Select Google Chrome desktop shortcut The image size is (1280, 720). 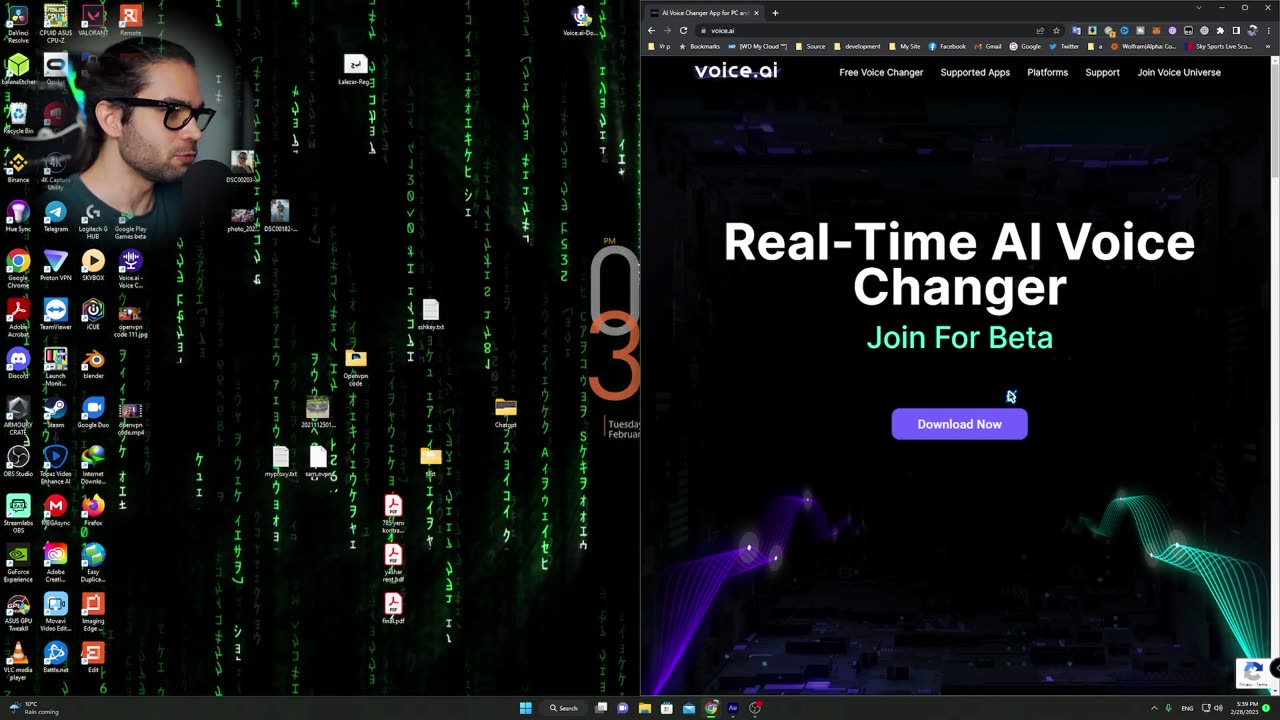tap(18, 267)
